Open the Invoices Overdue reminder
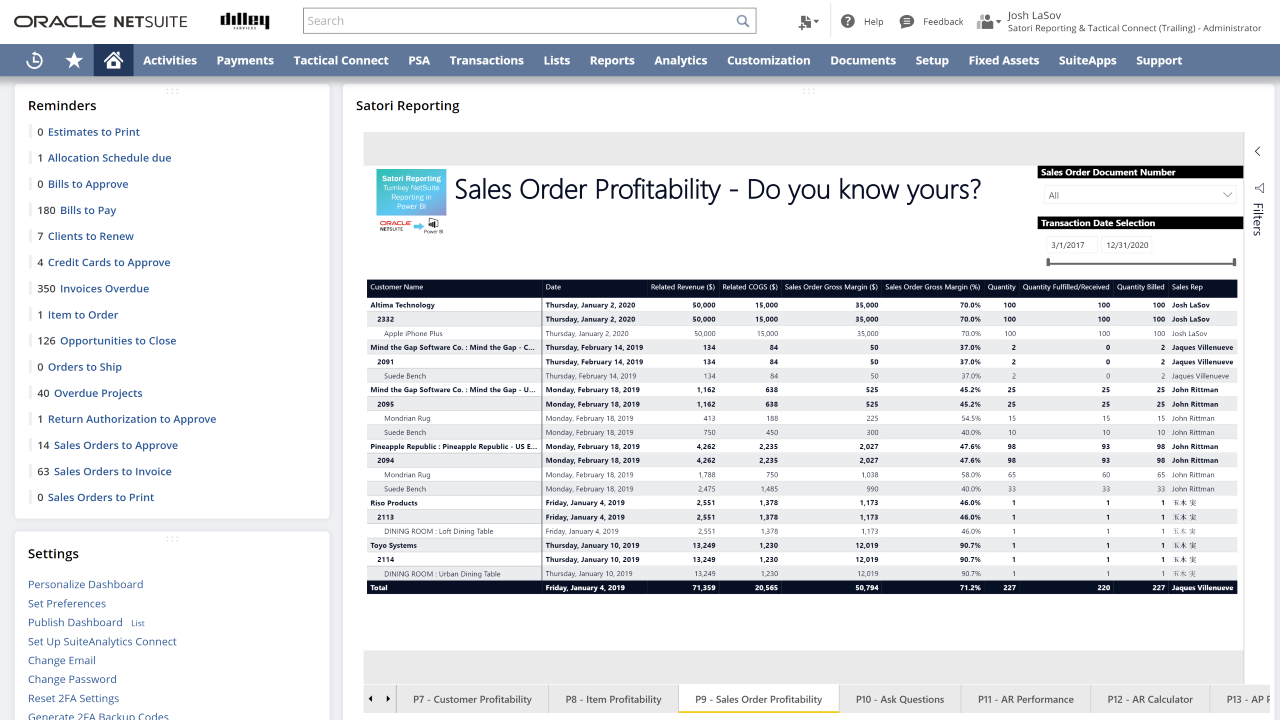The image size is (1280, 720). click(x=104, y=288)
